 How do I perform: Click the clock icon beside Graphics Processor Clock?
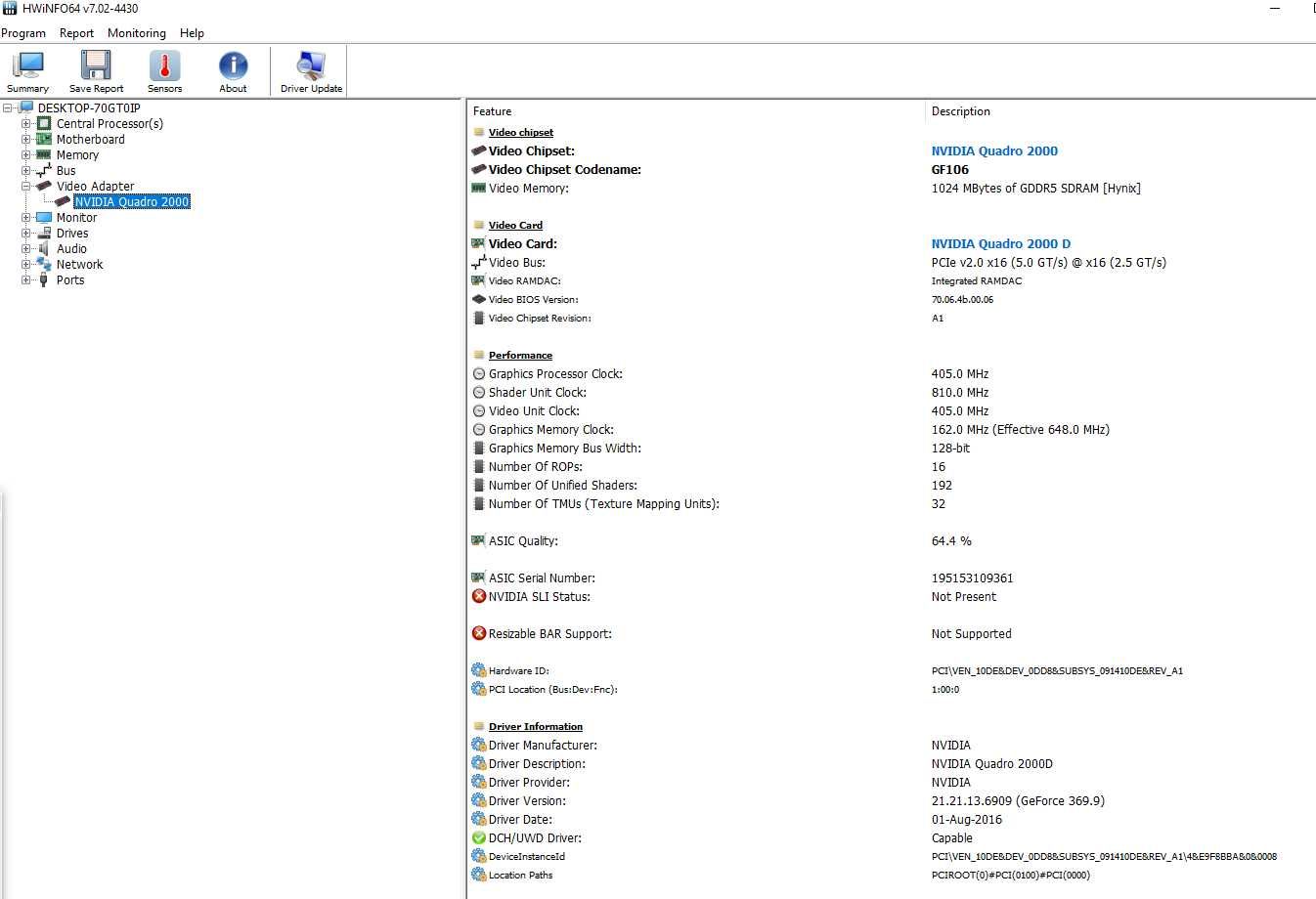[479, 374]
